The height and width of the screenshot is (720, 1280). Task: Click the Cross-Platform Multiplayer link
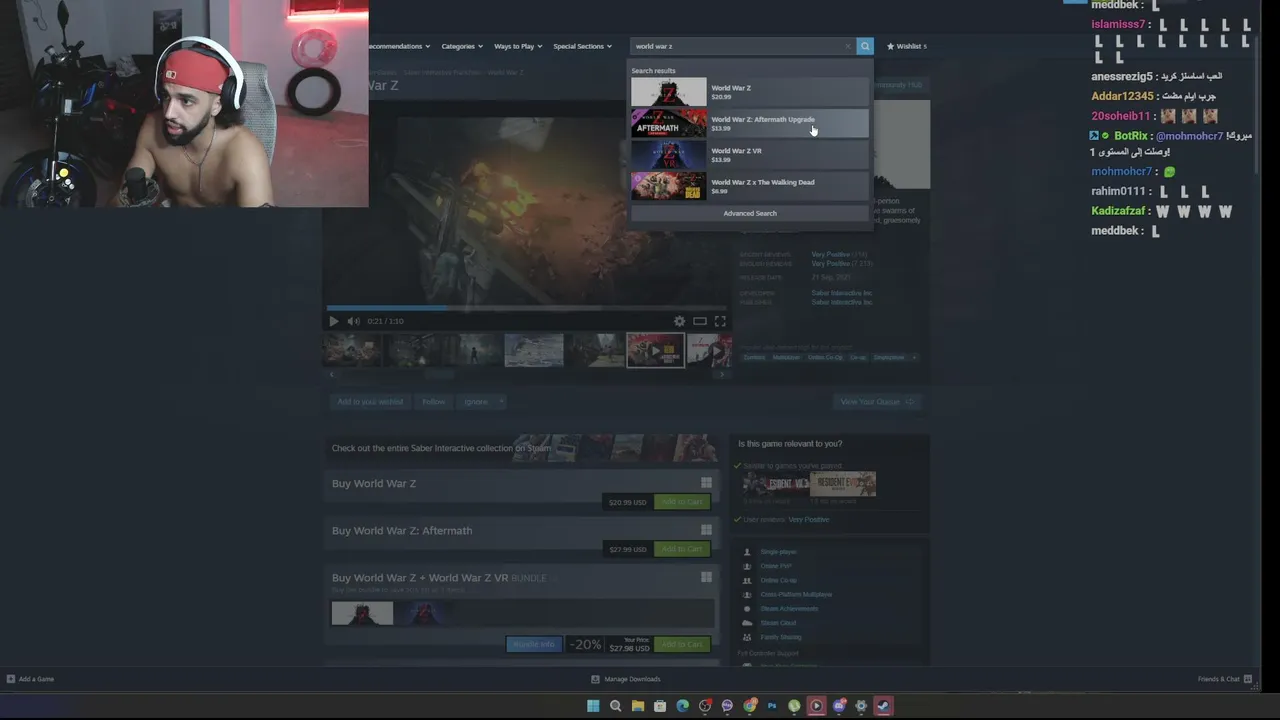(796, 594)
